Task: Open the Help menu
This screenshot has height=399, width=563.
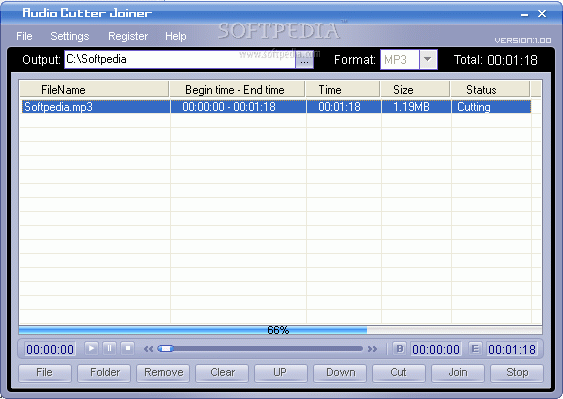Action: click(x=176, y=36)
